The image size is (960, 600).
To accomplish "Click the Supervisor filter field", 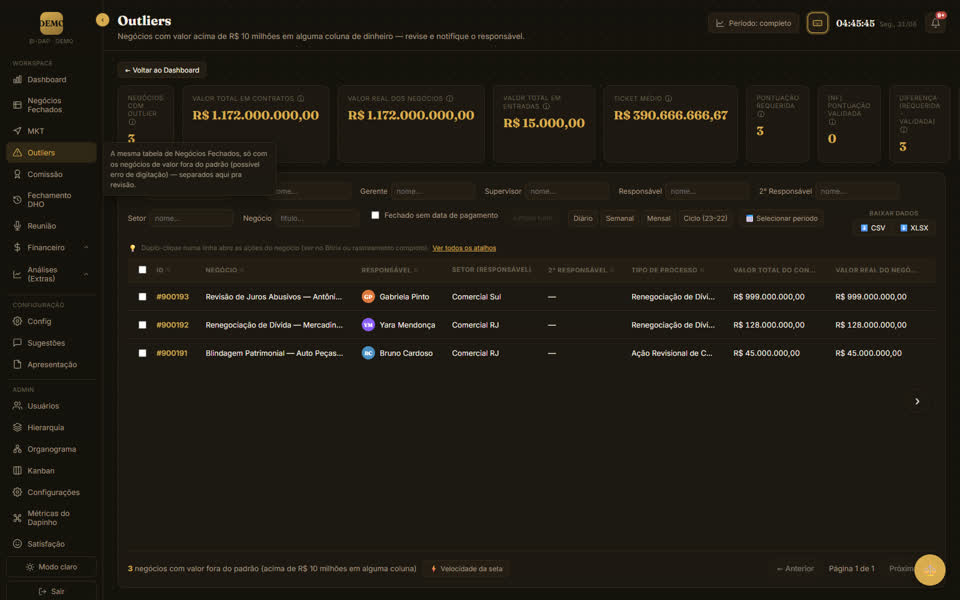I will (x=567, y=192).
